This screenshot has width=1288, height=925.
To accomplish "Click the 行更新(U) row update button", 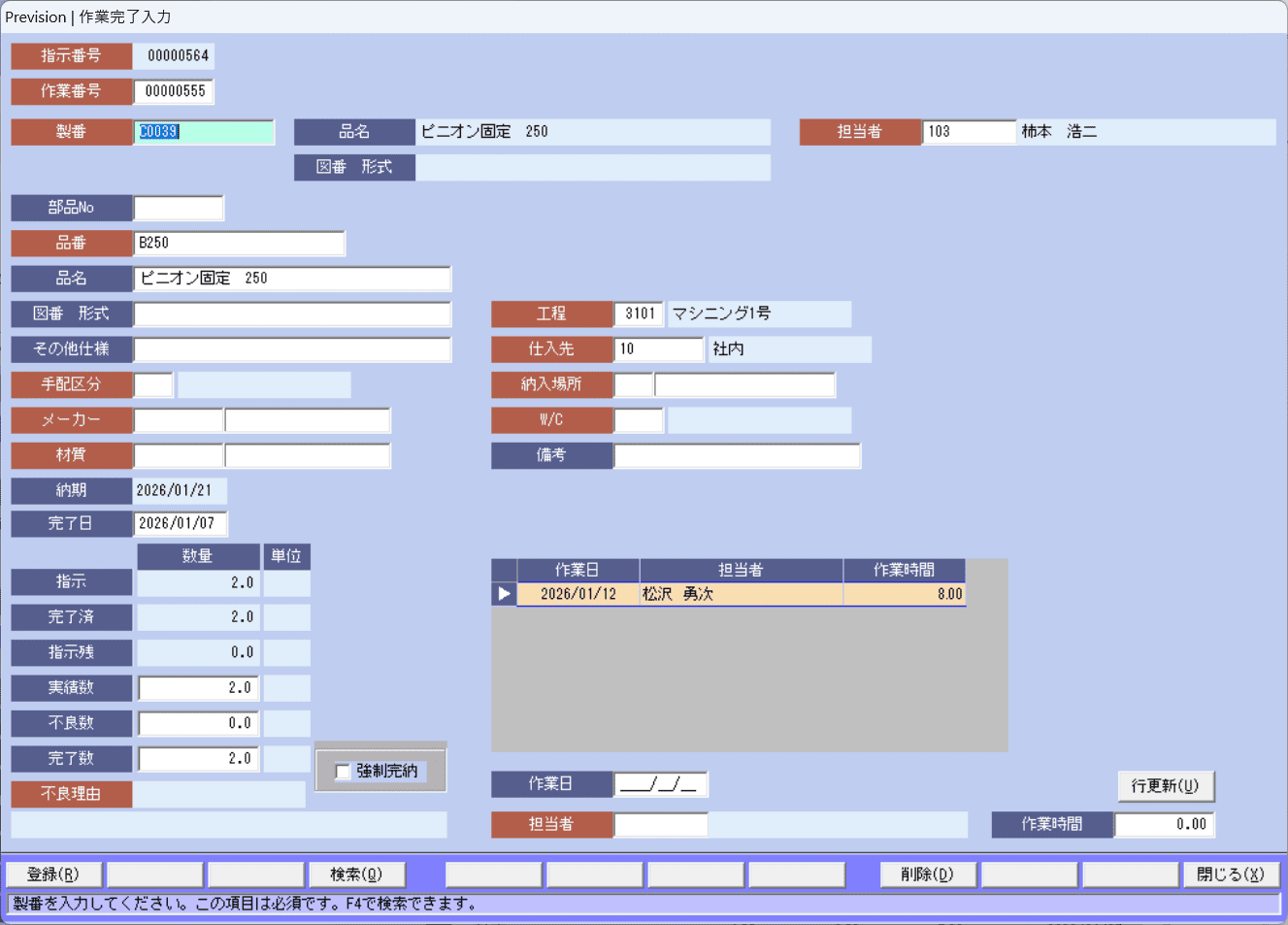I will click(x=1165, y=786).
